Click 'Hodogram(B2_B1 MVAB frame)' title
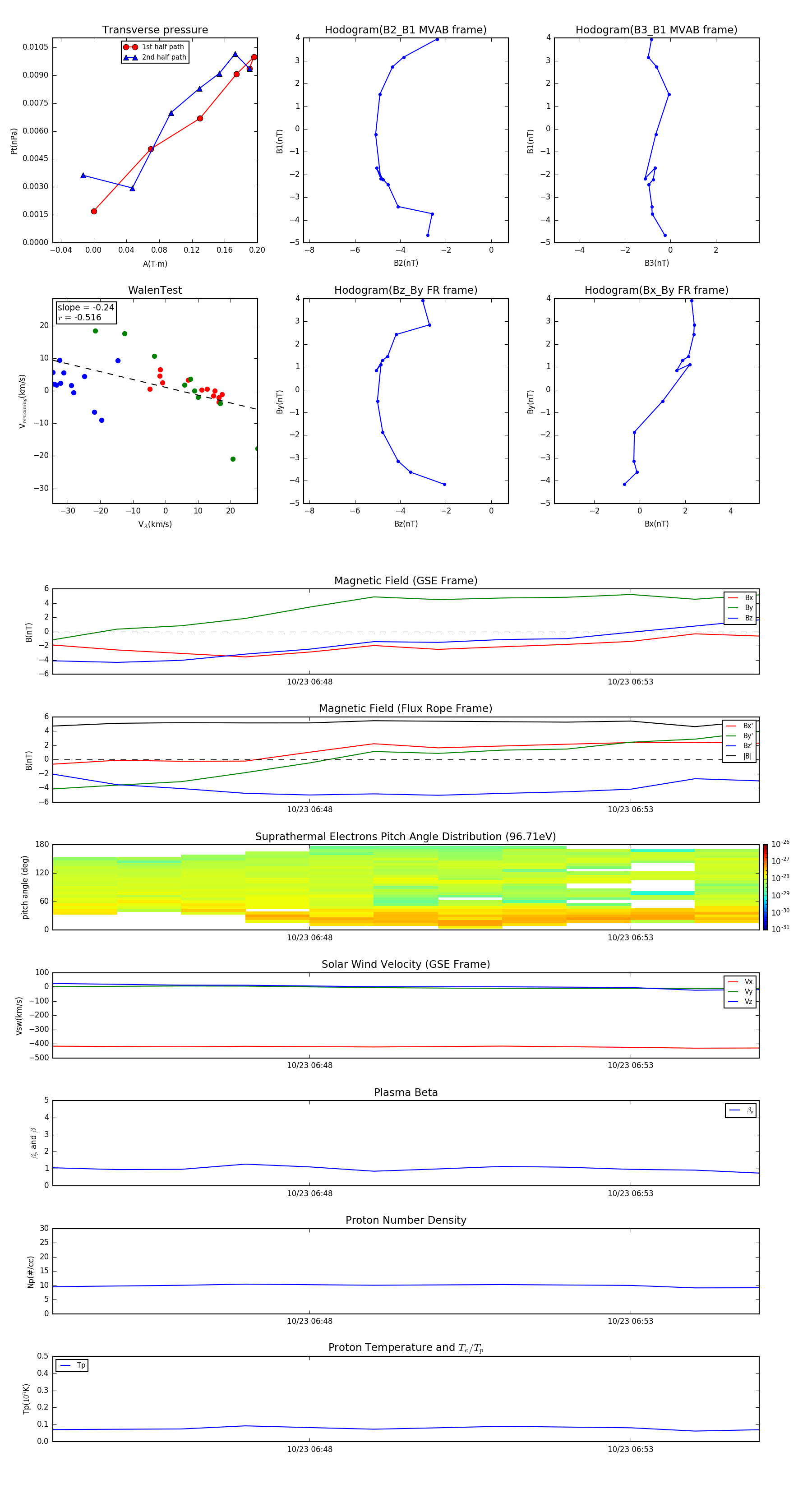The image size is (812, 1489). pyautogui.click(x=406, y=29)
